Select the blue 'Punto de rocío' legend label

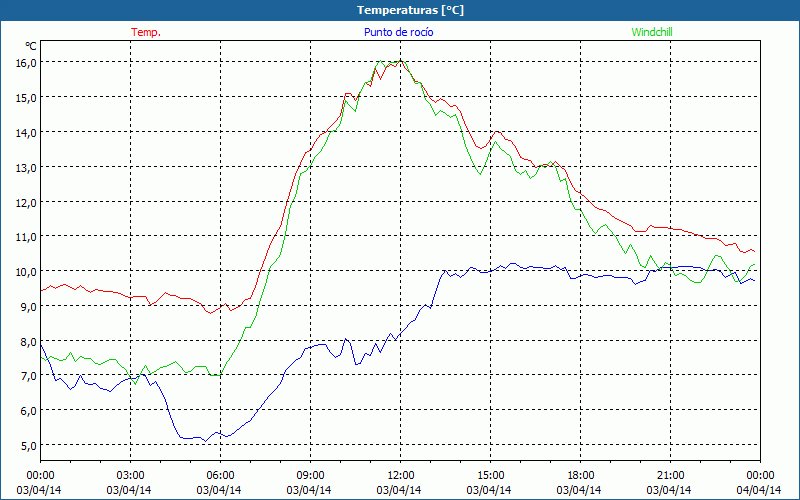tap(398, 32)
